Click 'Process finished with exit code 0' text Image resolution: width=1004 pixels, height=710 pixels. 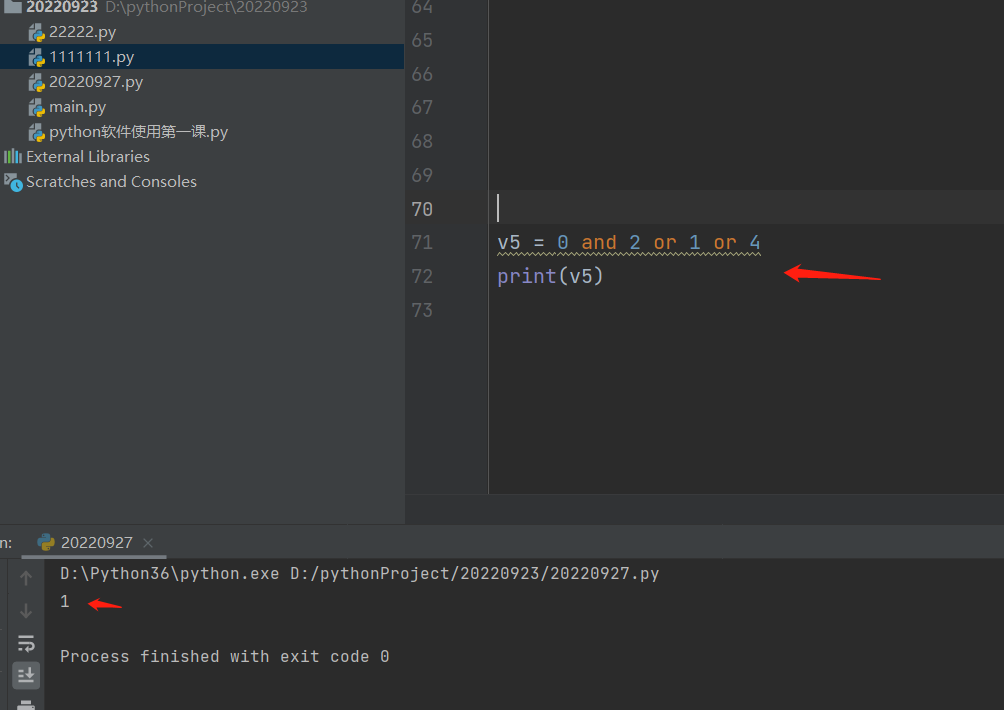[x=225, y=657]
